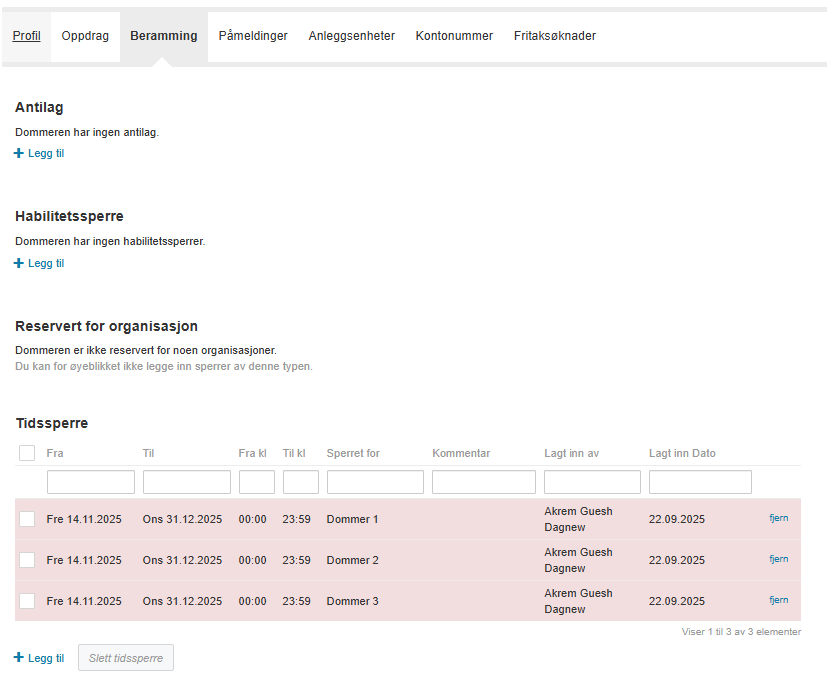Select the Kontonummer tab
The height and width of the screenshot is (681, 827).
454,36
